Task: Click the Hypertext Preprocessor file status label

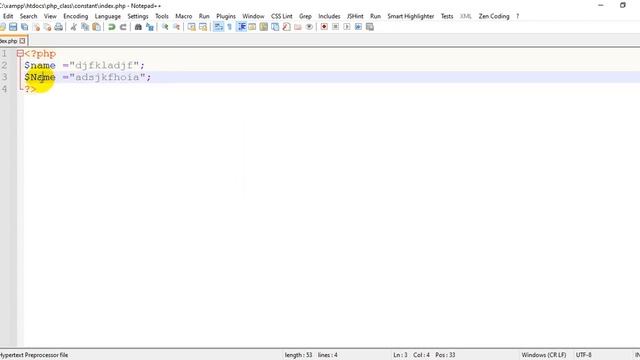Action: 34,355
